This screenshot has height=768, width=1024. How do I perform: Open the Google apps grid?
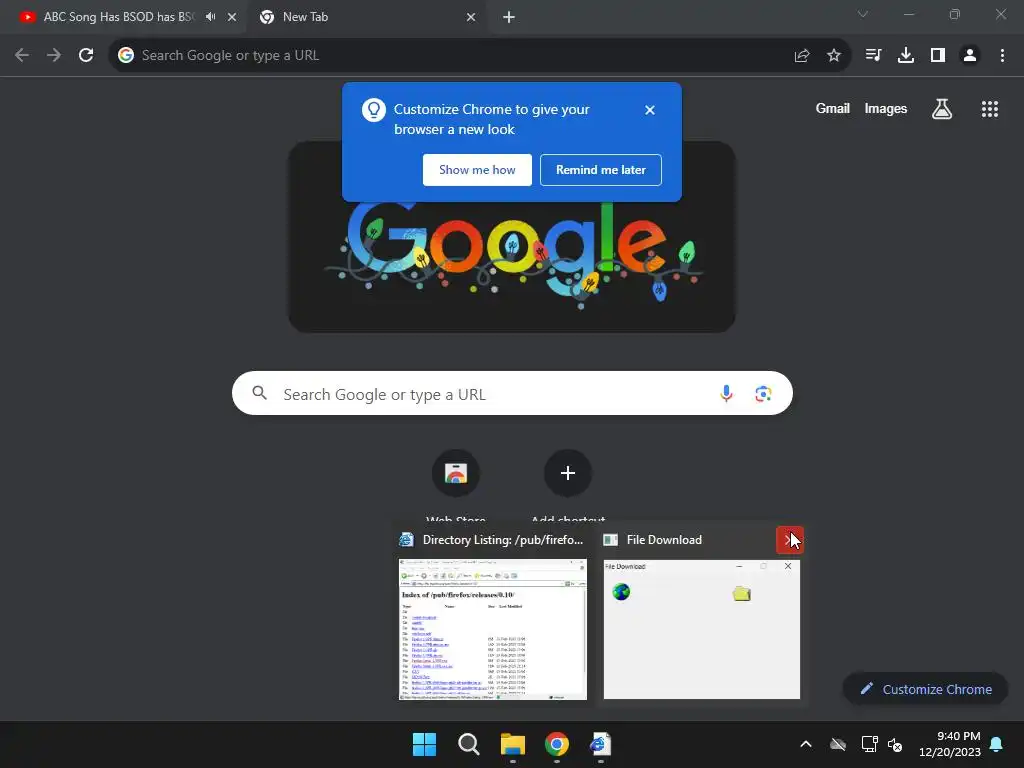990,108
